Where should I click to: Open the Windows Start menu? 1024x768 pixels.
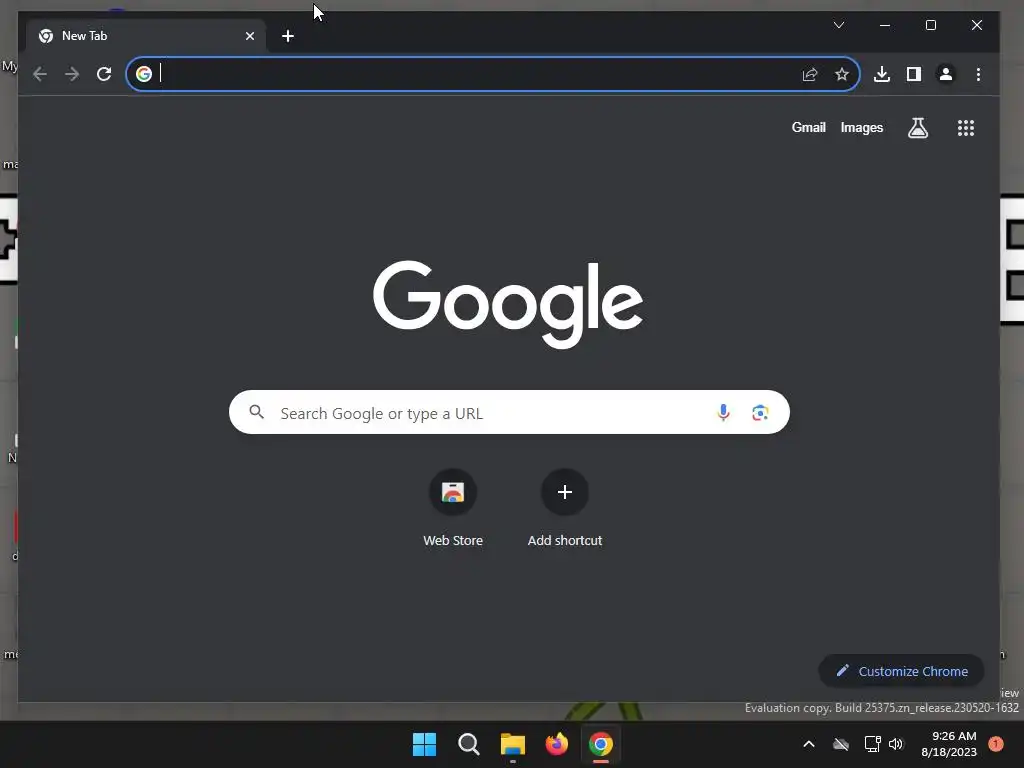point(424,744)
